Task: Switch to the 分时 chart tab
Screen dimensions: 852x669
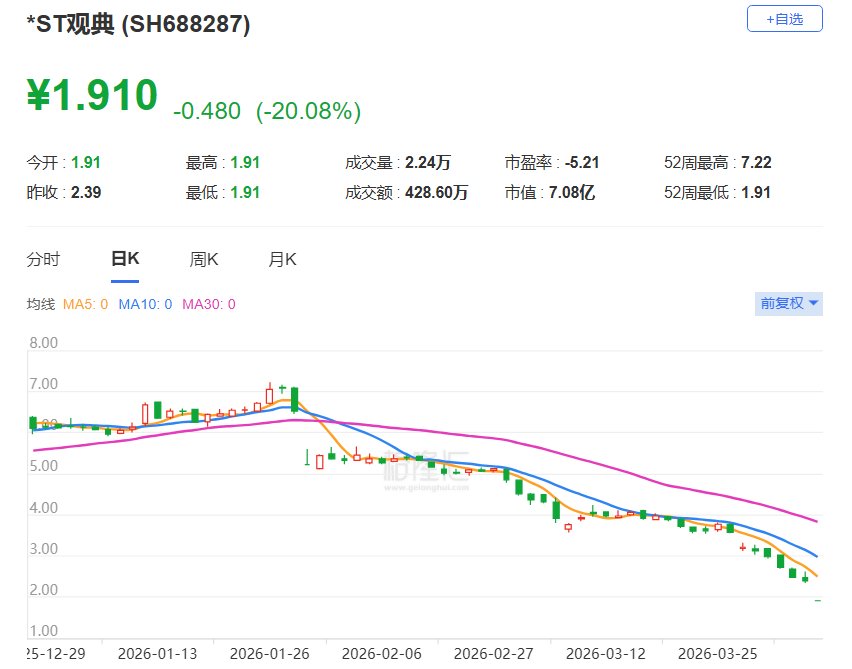Action: (x=43, y=259)
